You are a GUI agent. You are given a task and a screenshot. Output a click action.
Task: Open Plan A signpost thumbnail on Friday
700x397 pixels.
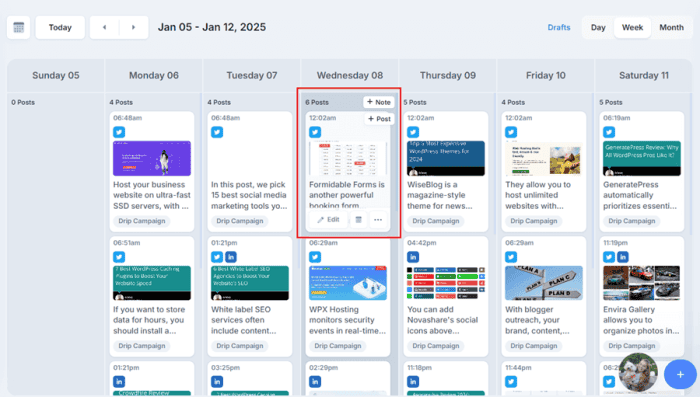pos(544,283)
